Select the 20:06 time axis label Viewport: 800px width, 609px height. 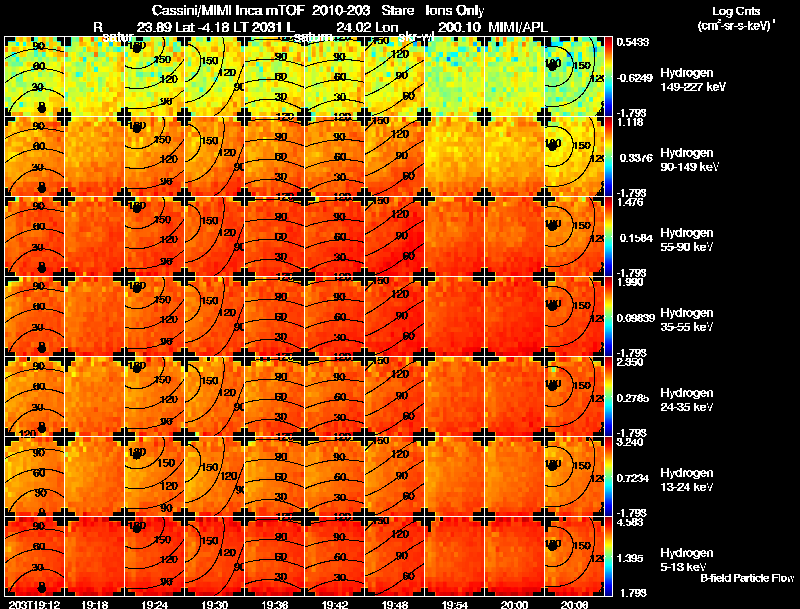click(574, 604)
